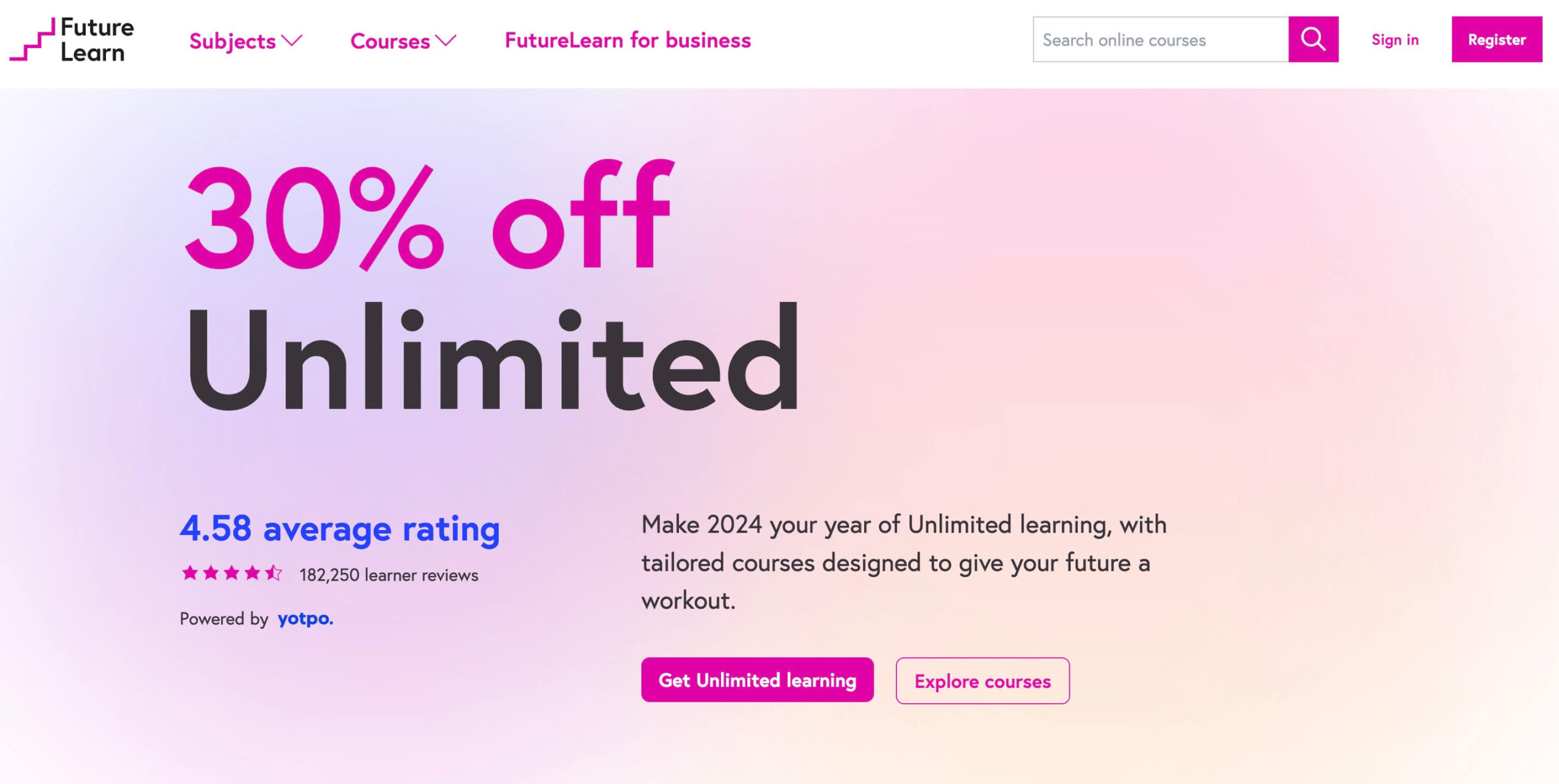The height and width of the screenshot is (784, 1559).
Task: Open the Subjects menu
Action: 232,41
